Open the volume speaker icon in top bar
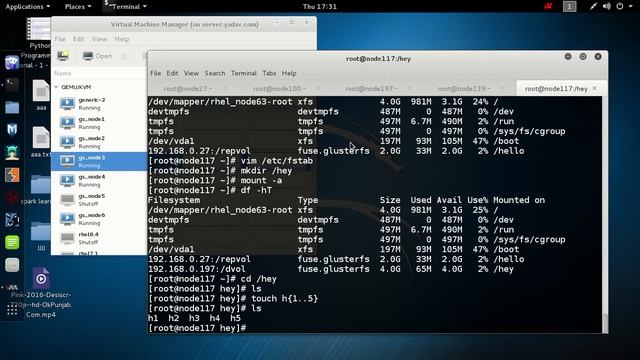640x360 pixels. 607,6
